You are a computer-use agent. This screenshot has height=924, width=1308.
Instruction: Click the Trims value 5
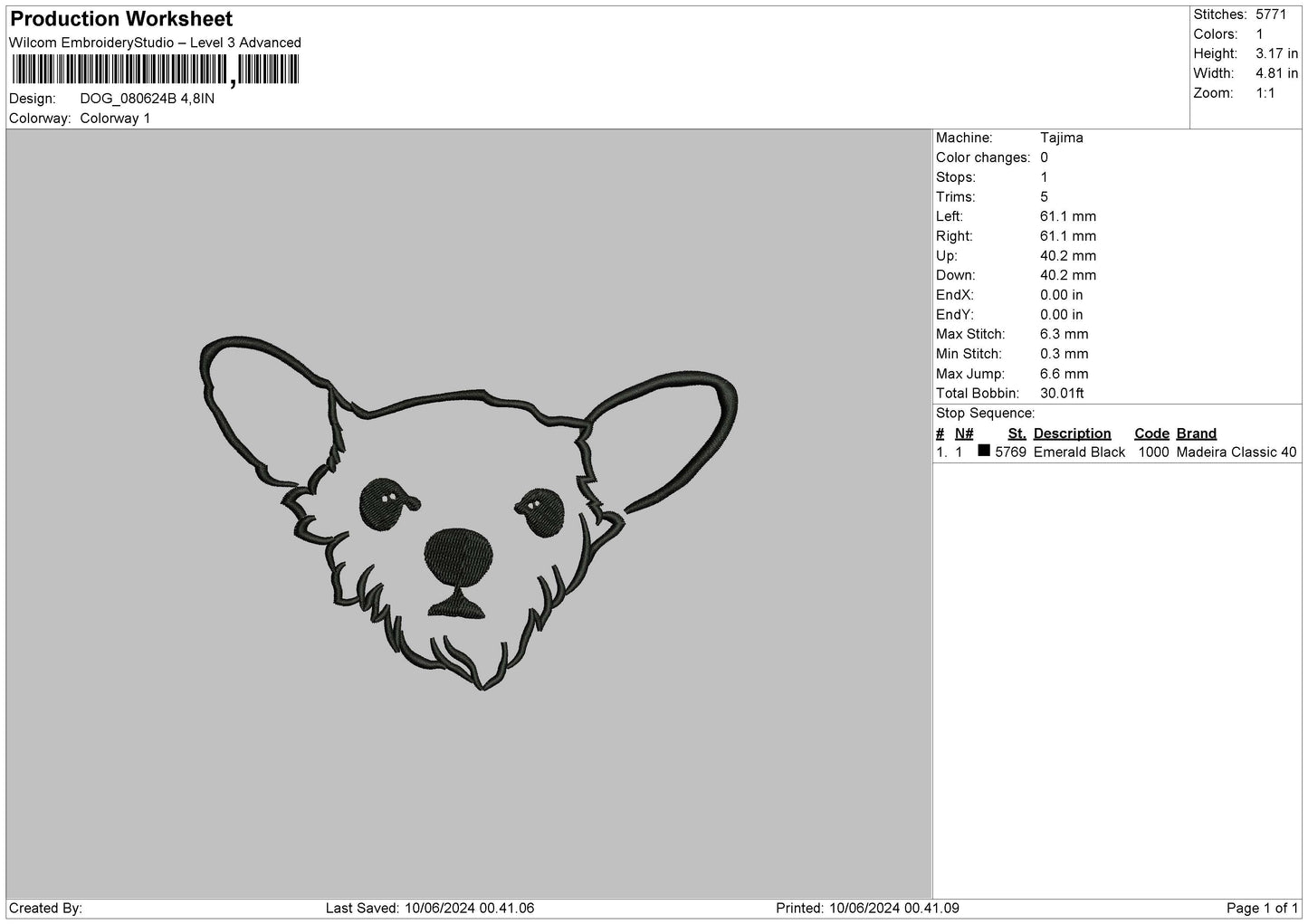pos(1044,197)
